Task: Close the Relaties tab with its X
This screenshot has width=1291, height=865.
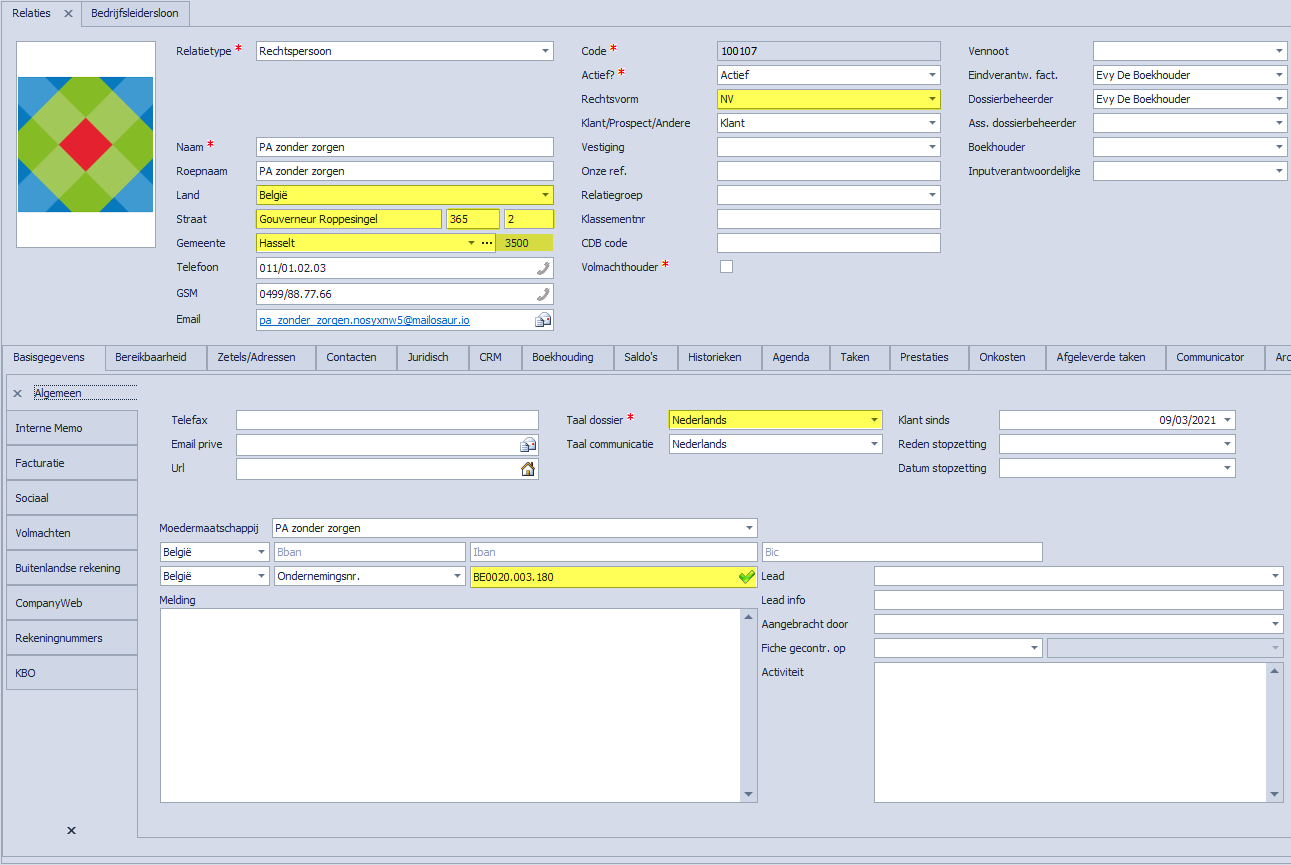Action: (68, 13)
